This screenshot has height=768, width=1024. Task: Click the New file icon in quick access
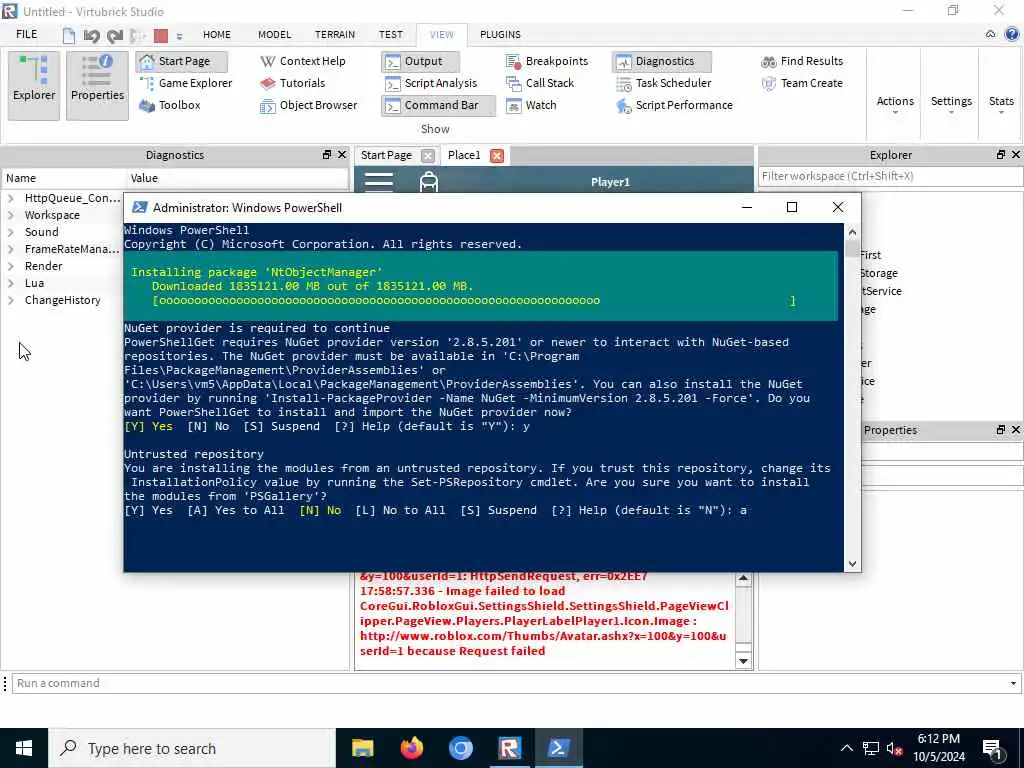click(x=69, y=35)
